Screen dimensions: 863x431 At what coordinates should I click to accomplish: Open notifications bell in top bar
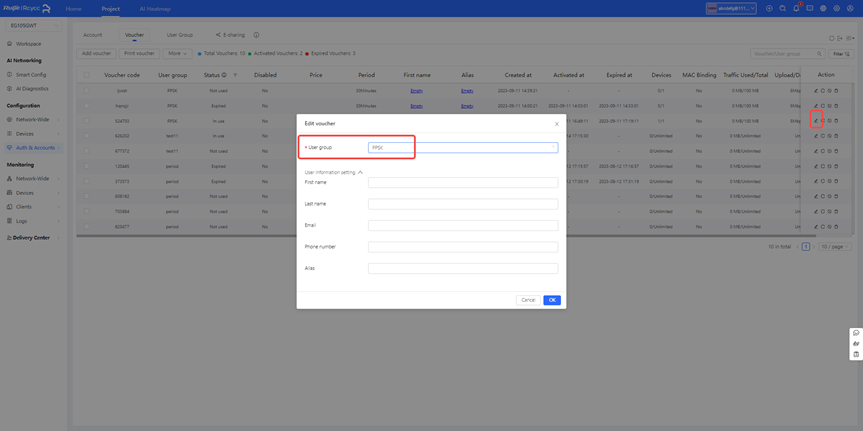click(x=796, y=8)
